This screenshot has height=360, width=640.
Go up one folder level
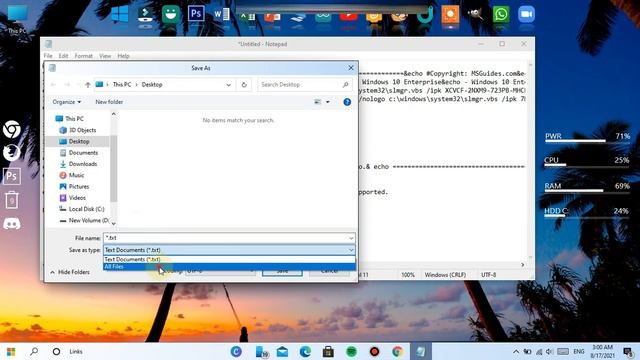(x=88, y=84)
